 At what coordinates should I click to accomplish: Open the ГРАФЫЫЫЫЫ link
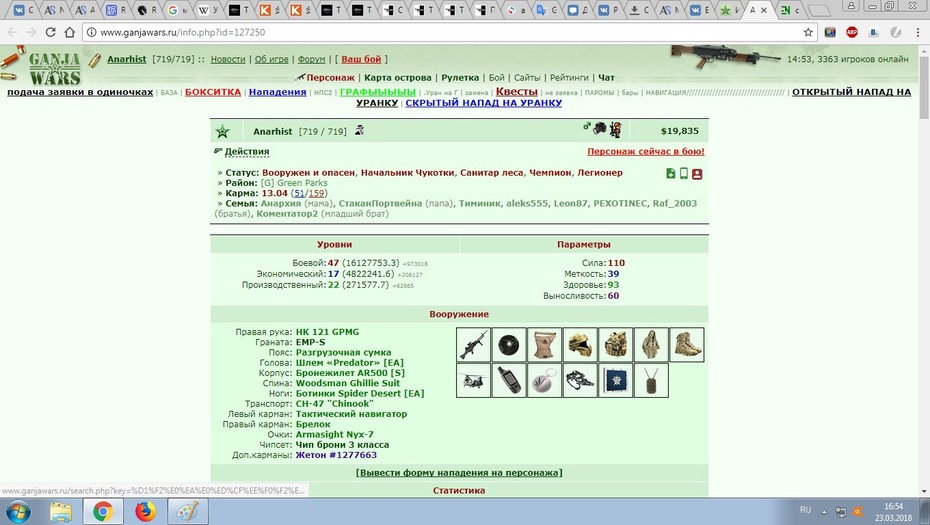pyautogui.click(x=378, y=92)
